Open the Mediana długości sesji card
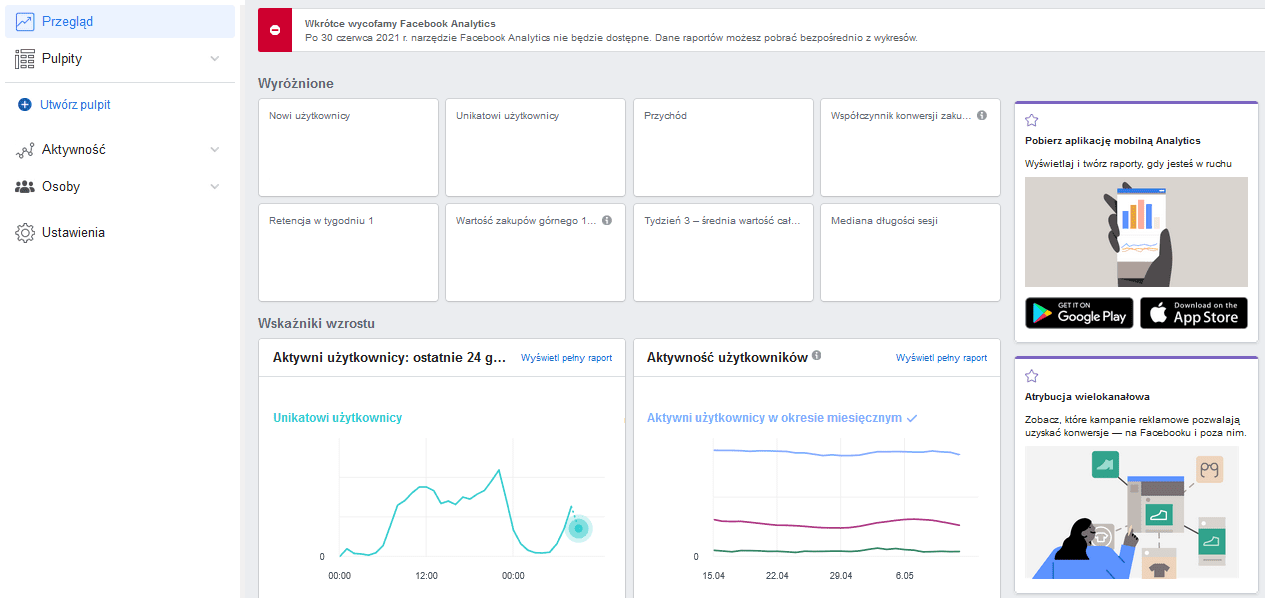 [910, 252]
